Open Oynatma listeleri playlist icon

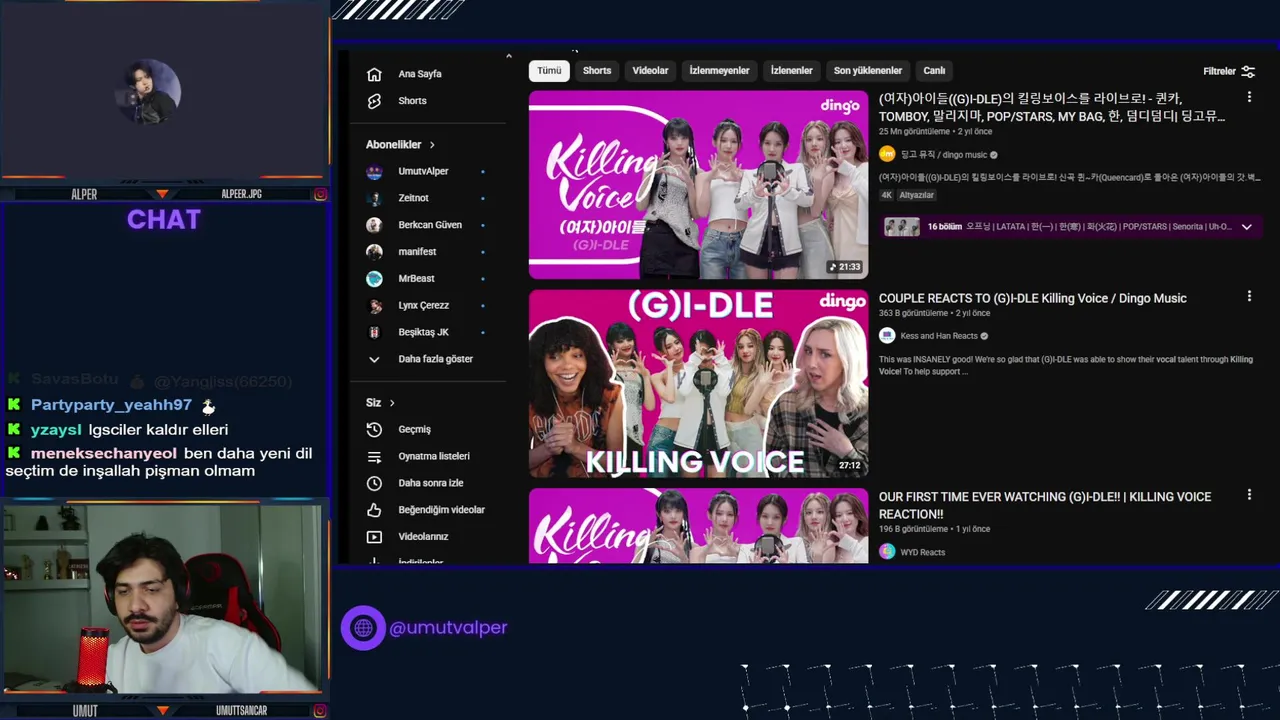click(374, 456)
